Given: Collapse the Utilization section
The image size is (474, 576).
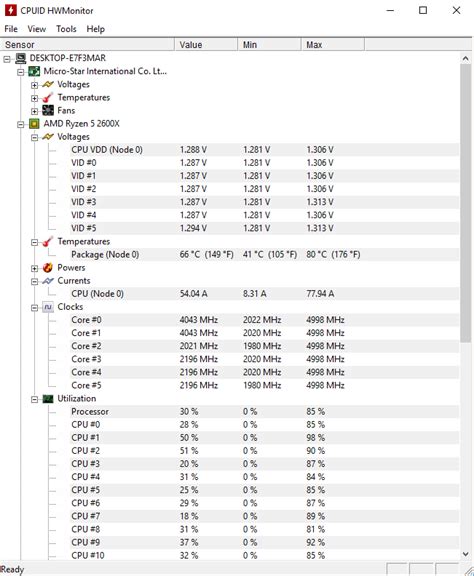Looking at the screenshot, I should pyautogui.click(x=35, y=400).
